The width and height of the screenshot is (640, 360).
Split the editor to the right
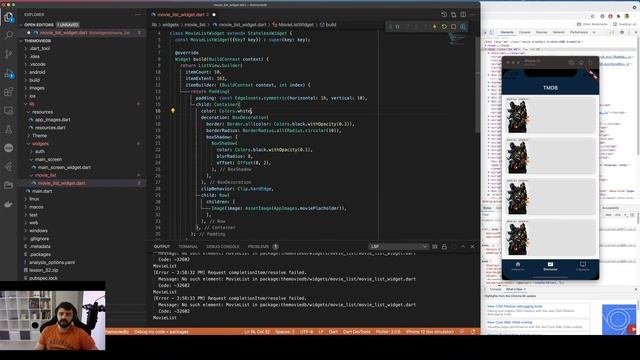(463, 15)
